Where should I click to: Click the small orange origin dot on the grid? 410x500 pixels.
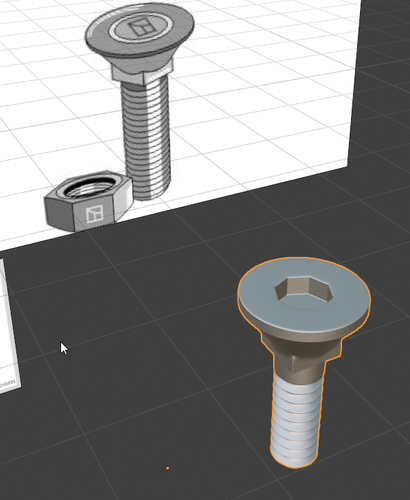[x=167, y=468]
